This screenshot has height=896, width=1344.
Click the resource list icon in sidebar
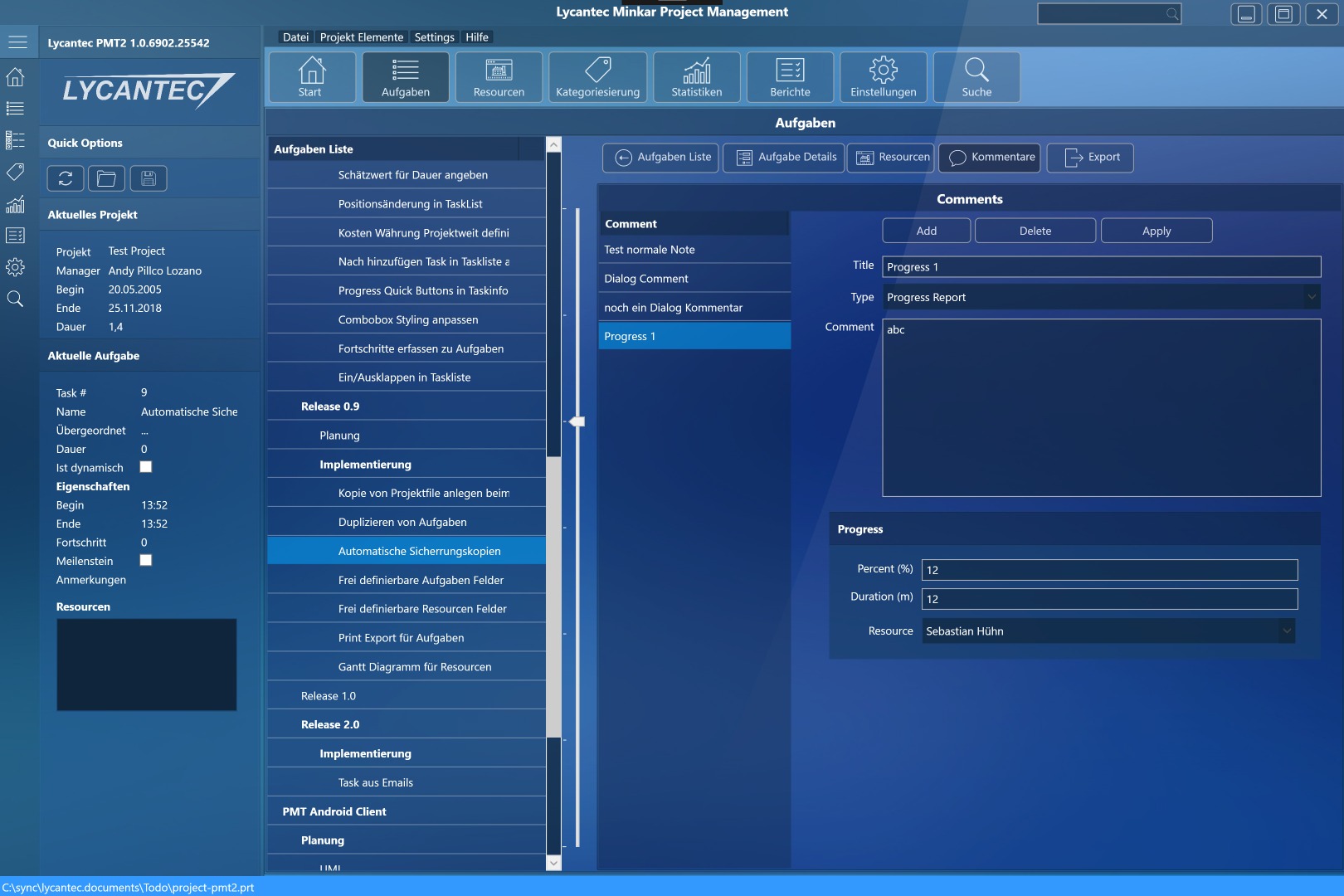tap(15, 140)
